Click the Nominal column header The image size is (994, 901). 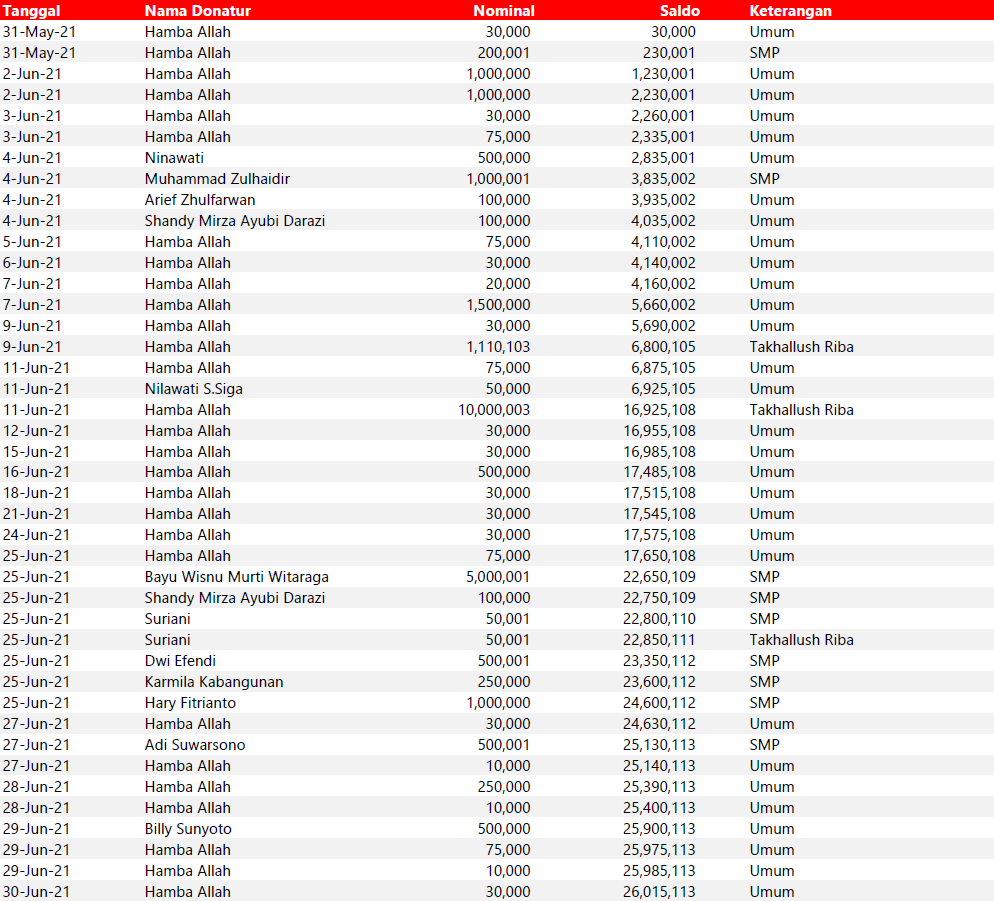coord(503,10)
